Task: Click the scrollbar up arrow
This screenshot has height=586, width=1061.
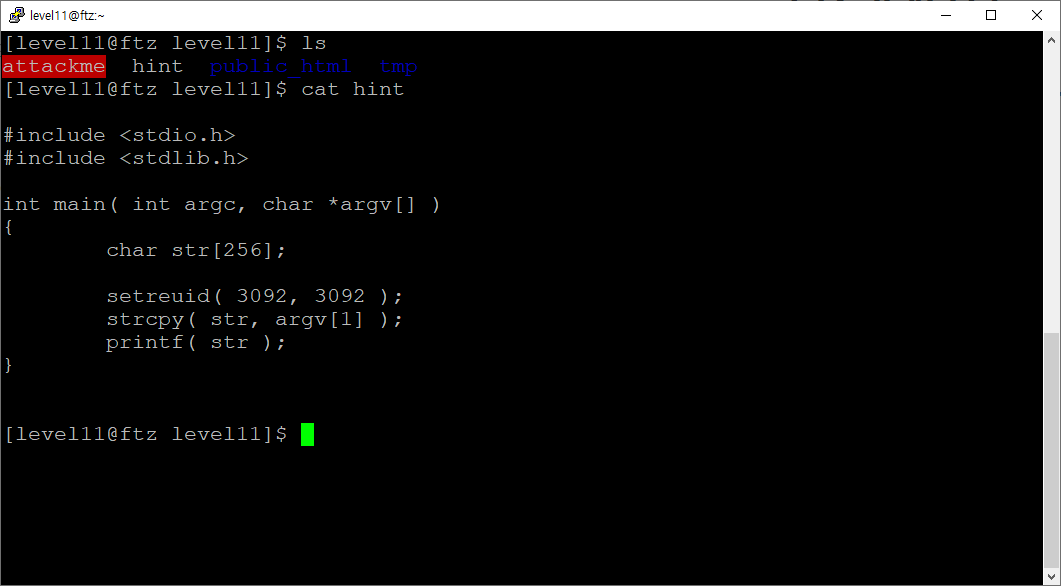Action: [1052, 39]
